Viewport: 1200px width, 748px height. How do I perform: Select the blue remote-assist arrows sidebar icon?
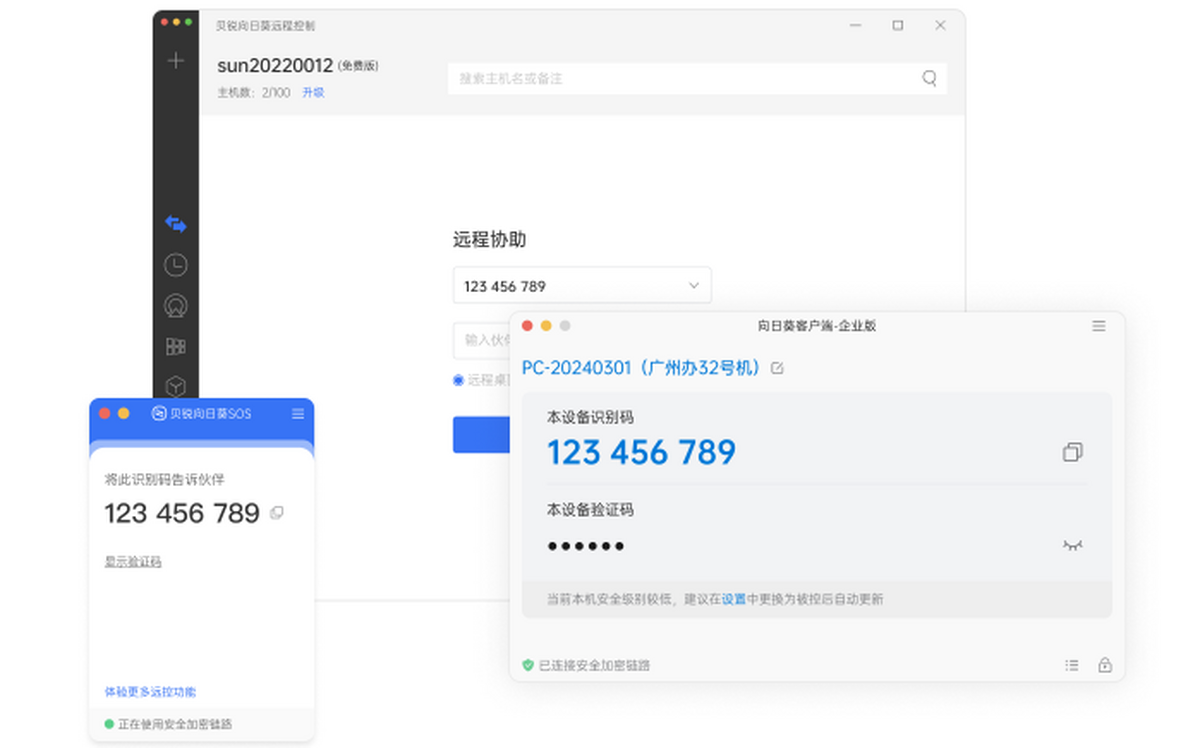point(176,224)
